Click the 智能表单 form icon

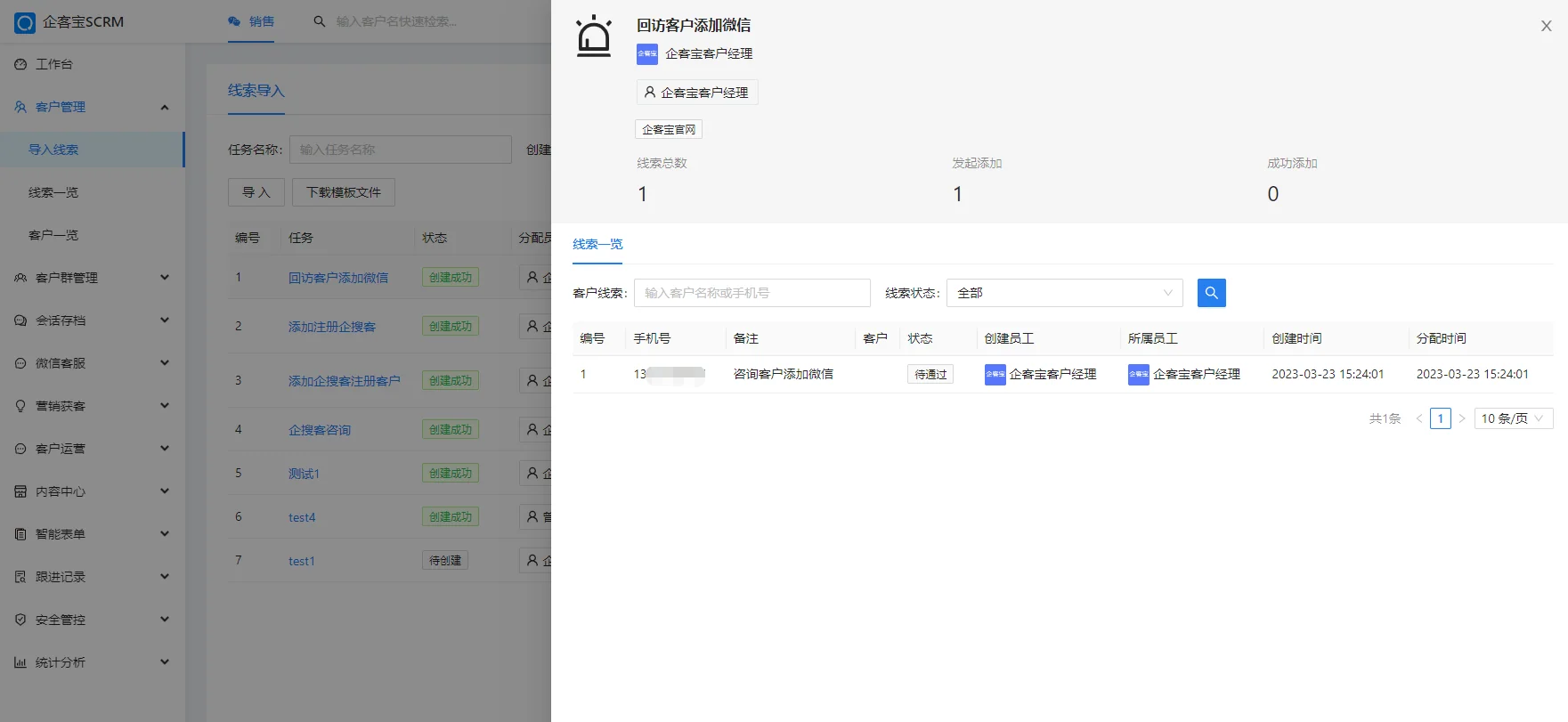20,534
